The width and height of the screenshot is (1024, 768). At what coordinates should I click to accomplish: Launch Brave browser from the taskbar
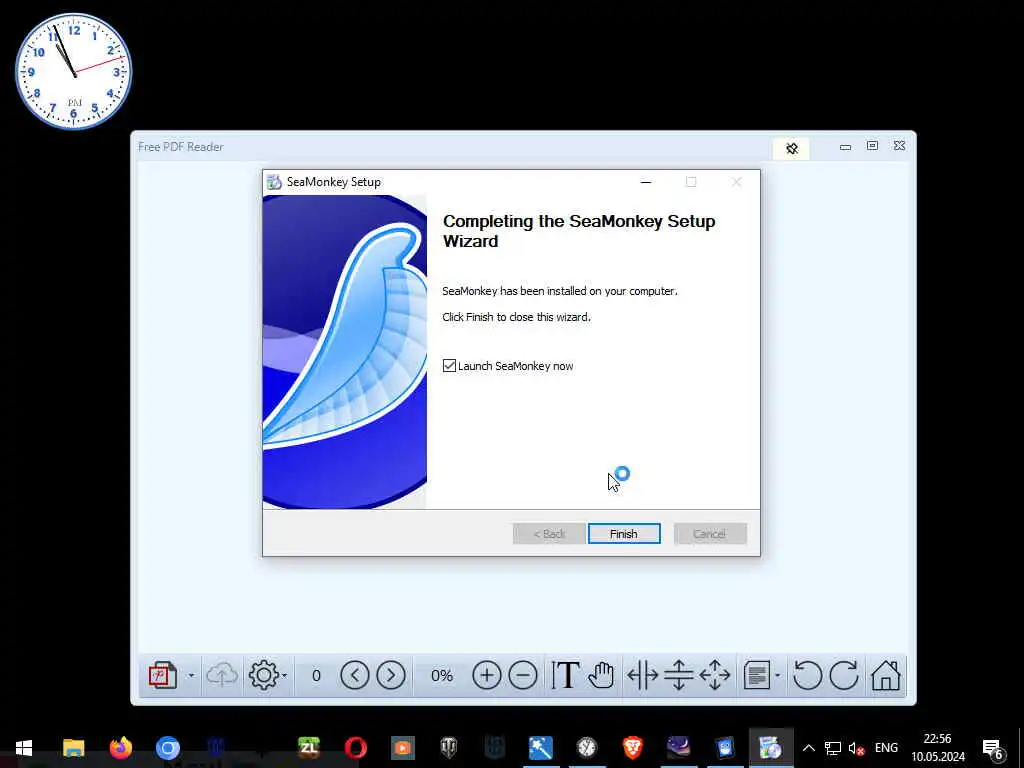(x=632, y=748)
